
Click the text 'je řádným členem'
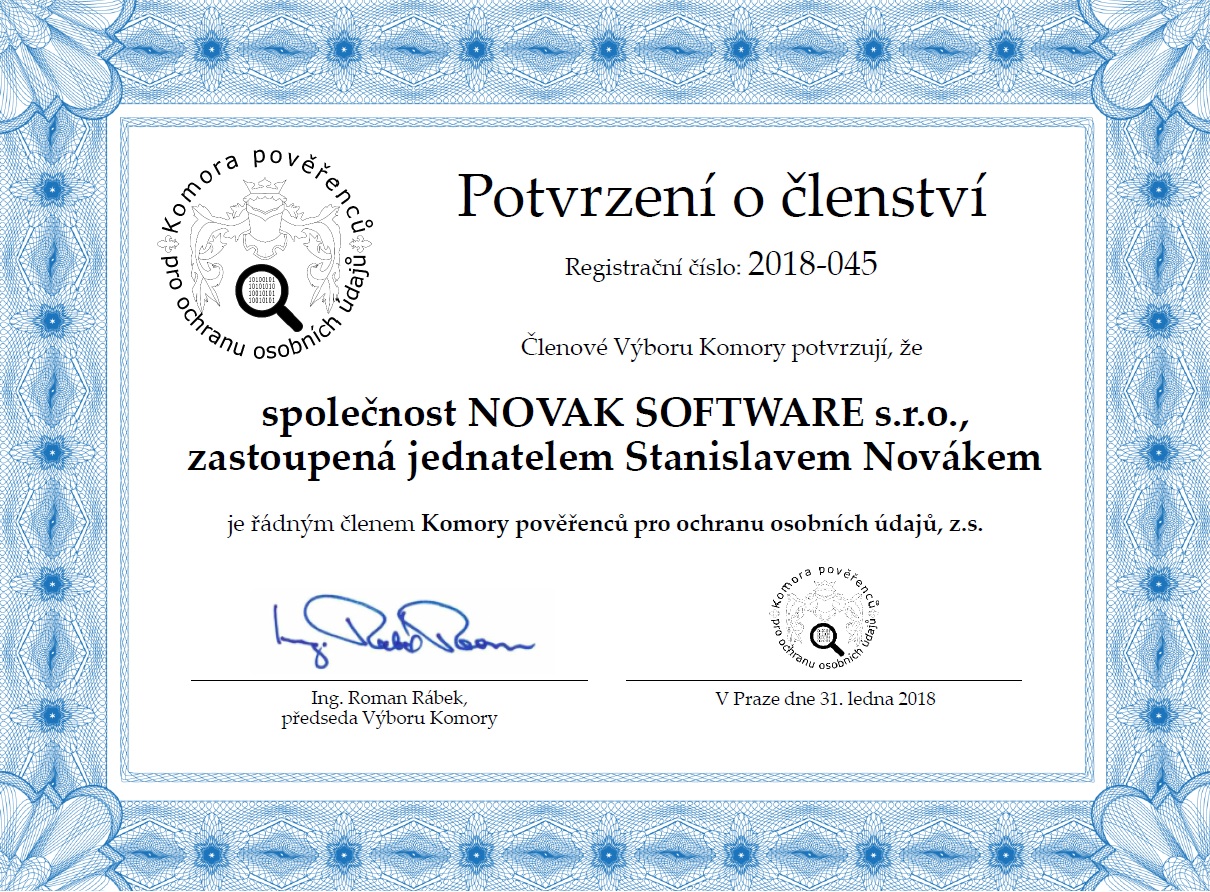322,525
